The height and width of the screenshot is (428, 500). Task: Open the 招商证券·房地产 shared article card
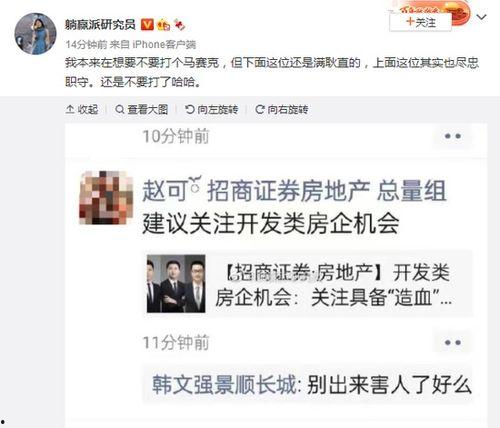click(x=307, y=284)
